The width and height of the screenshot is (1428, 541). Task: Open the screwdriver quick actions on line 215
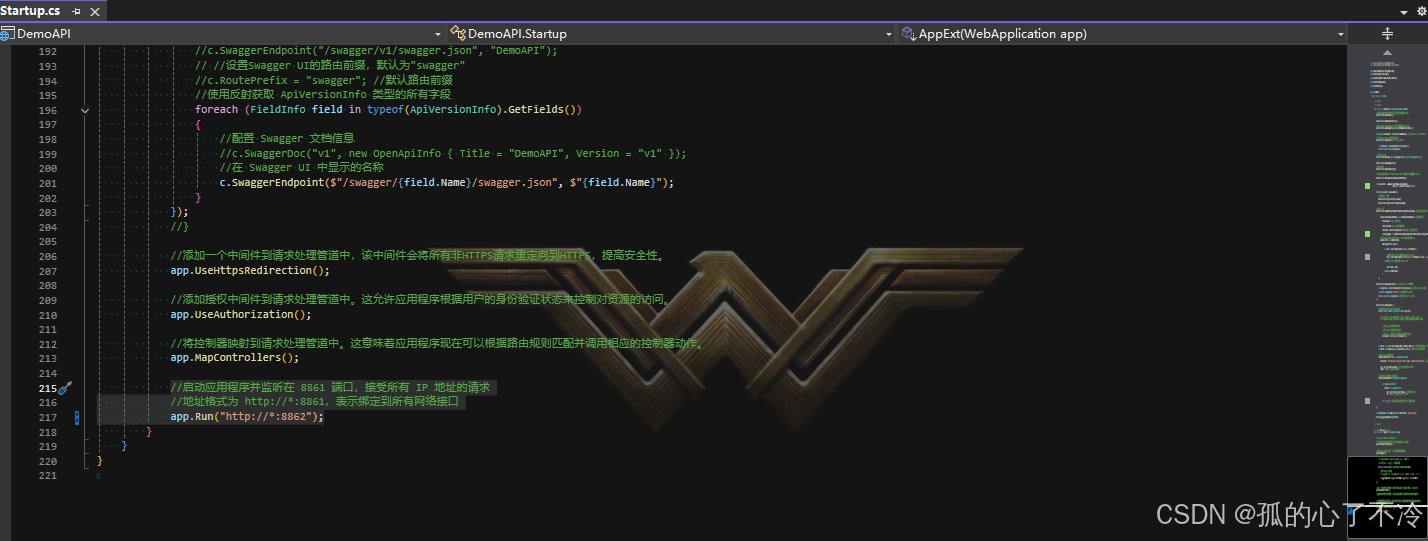click(64, 388)
